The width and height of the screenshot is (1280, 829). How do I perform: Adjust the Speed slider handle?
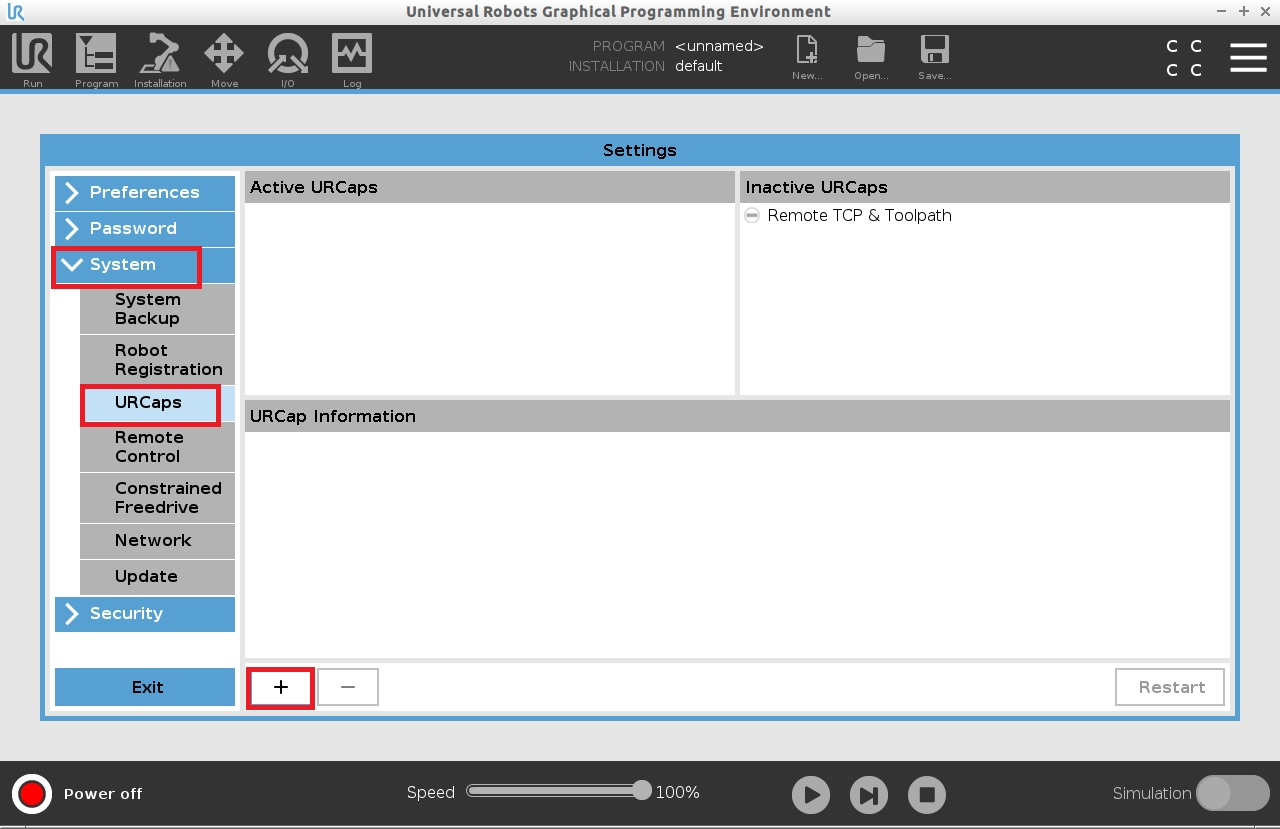pyautogui.click(x=642, y=790)
